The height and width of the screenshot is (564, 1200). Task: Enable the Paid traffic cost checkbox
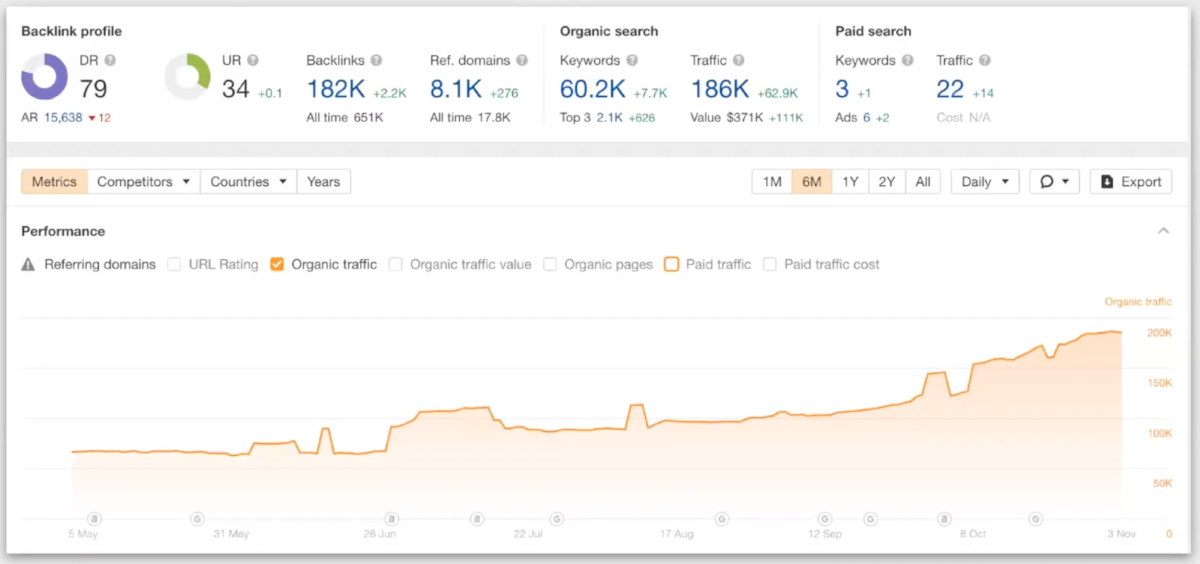point(770,265)
